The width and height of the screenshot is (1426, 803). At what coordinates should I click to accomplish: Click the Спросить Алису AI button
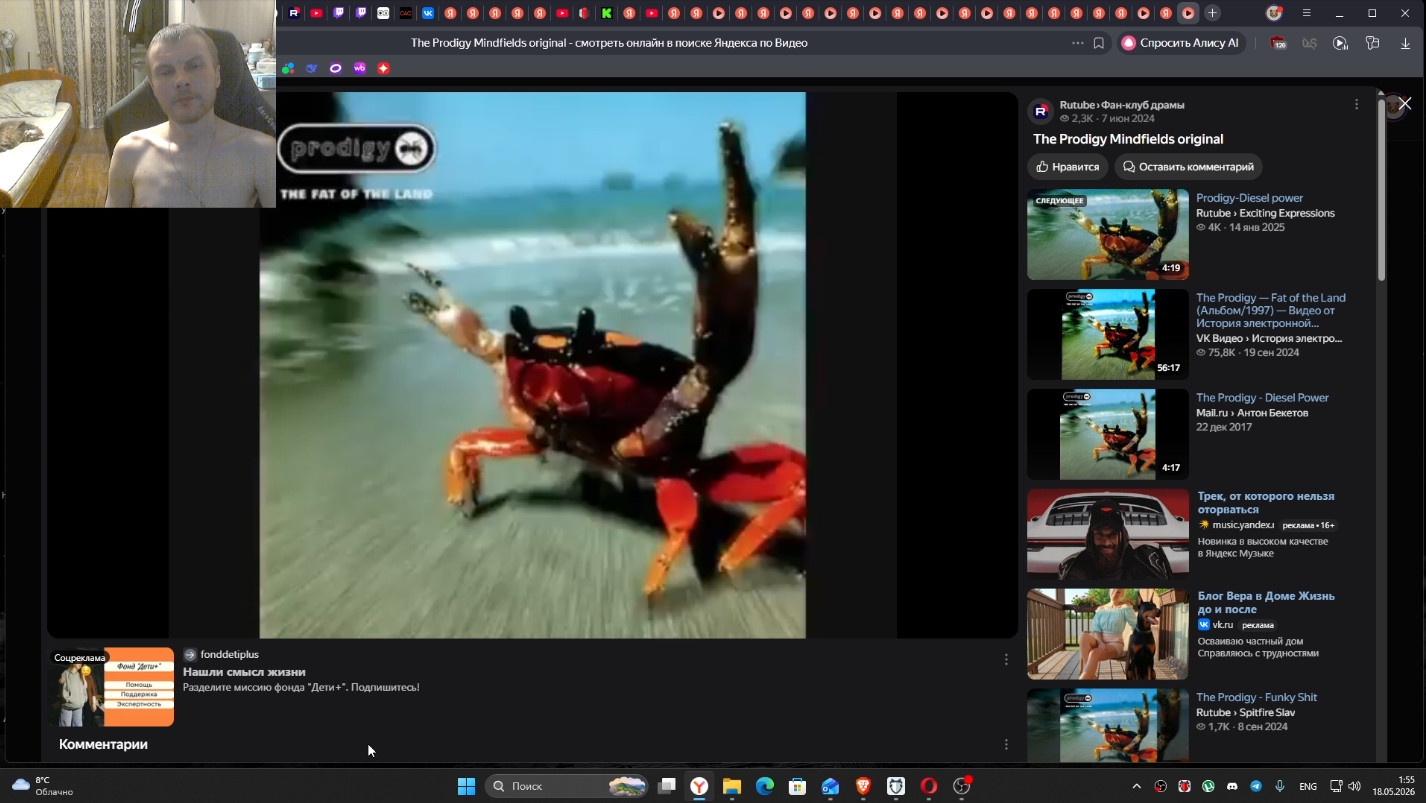coord(1181,43)
